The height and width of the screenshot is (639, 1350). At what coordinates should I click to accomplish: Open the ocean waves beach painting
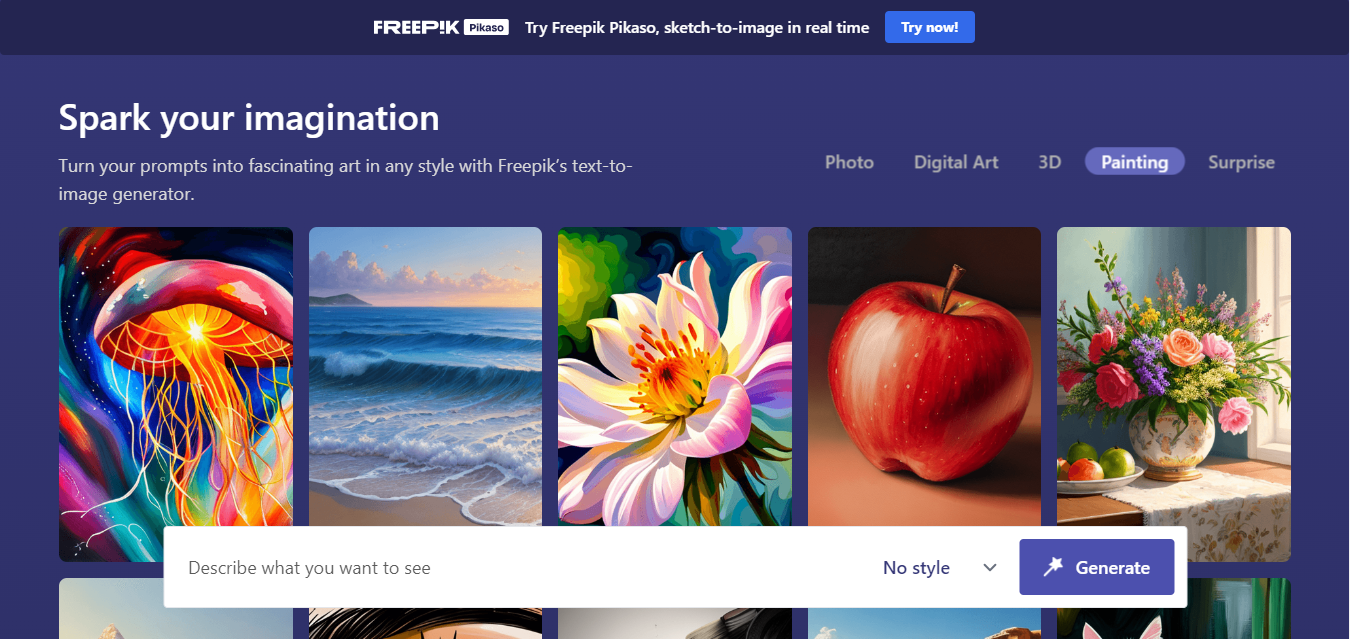(425, 377)
